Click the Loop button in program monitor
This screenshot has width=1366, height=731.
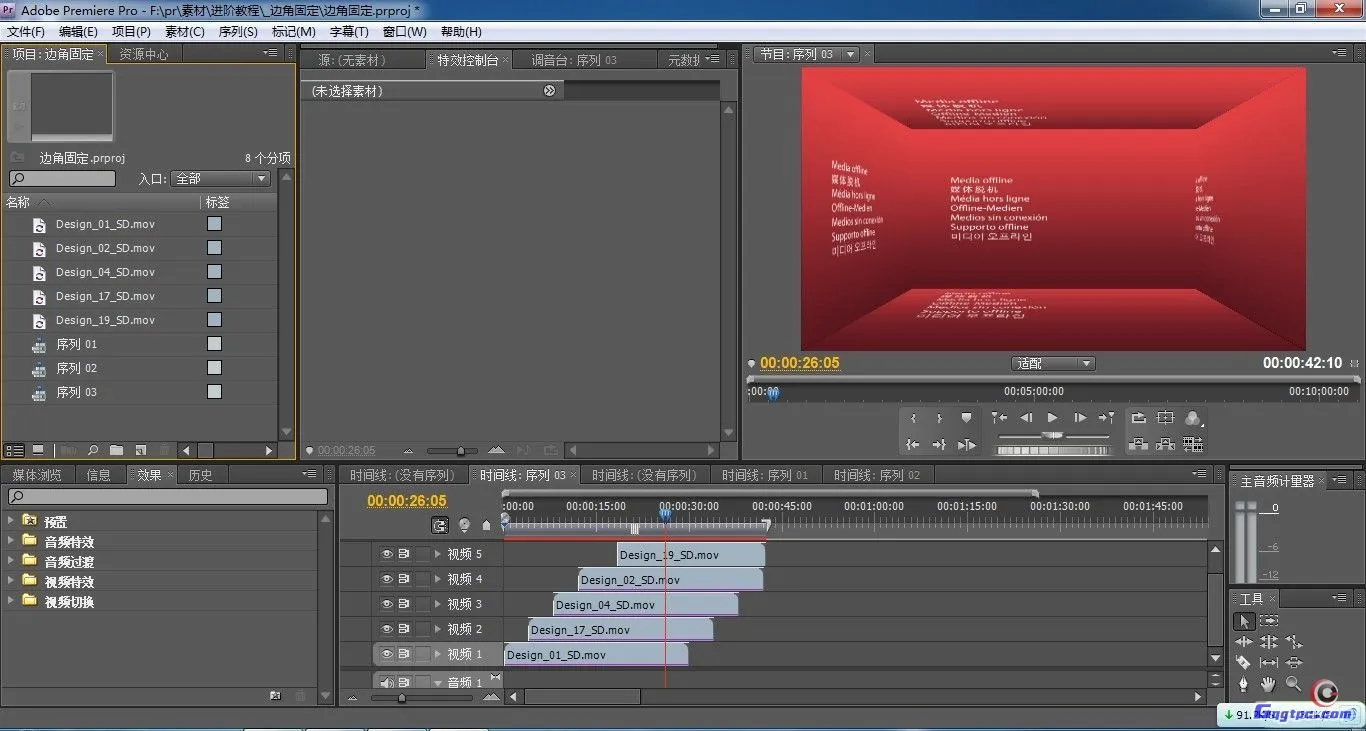[x=1138, y=418]
